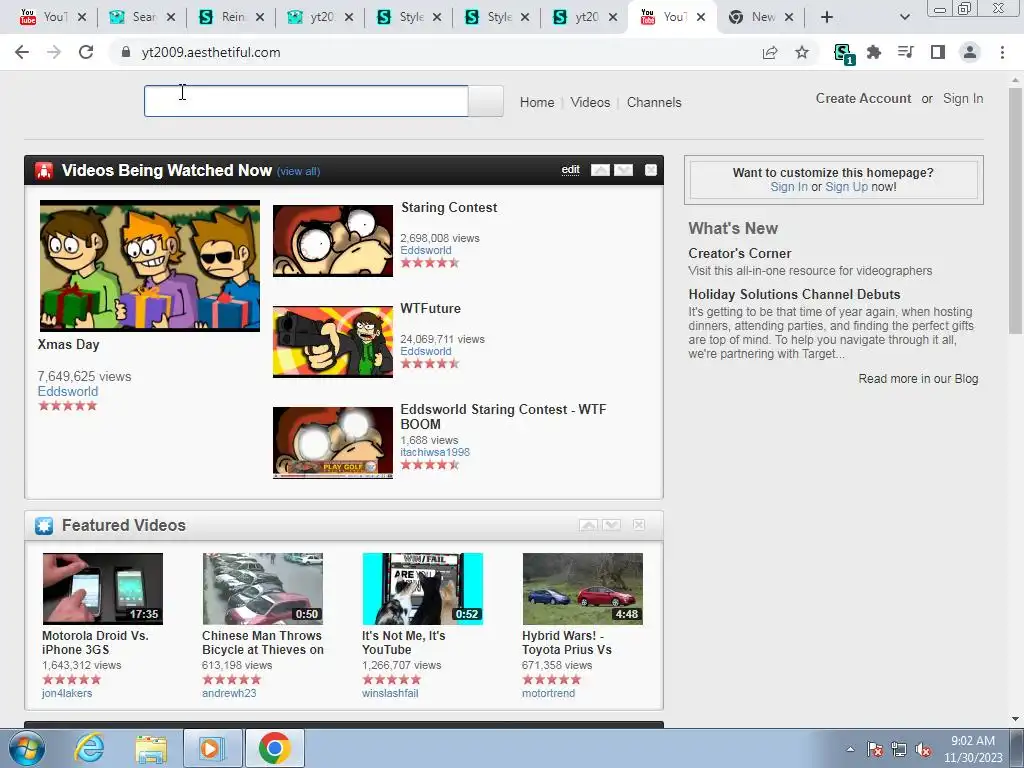
Task: Open the Xmas Day video thumbnail
Action: tap(150, 266)
